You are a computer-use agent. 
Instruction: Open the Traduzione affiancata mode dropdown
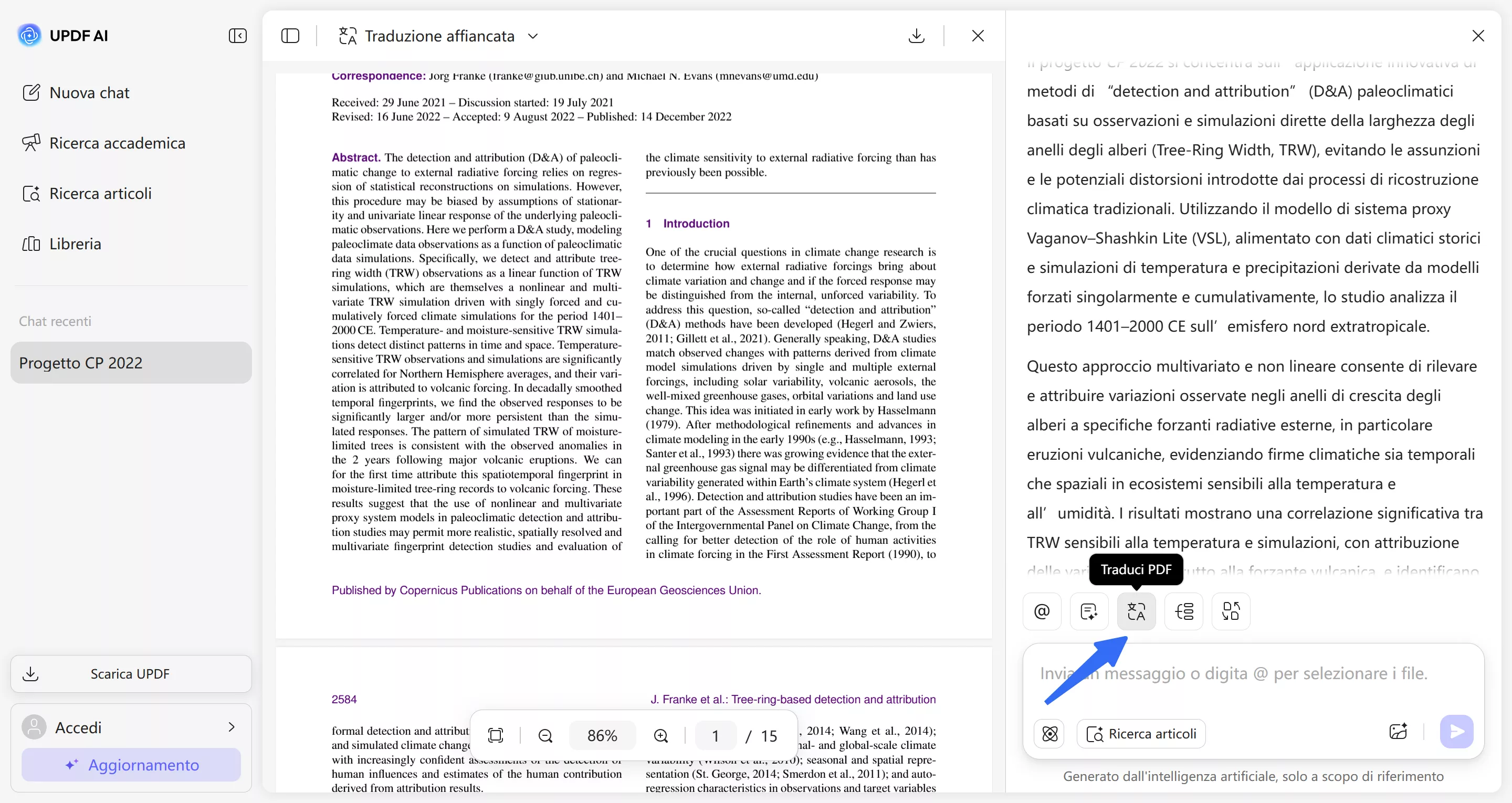point(533,36)
